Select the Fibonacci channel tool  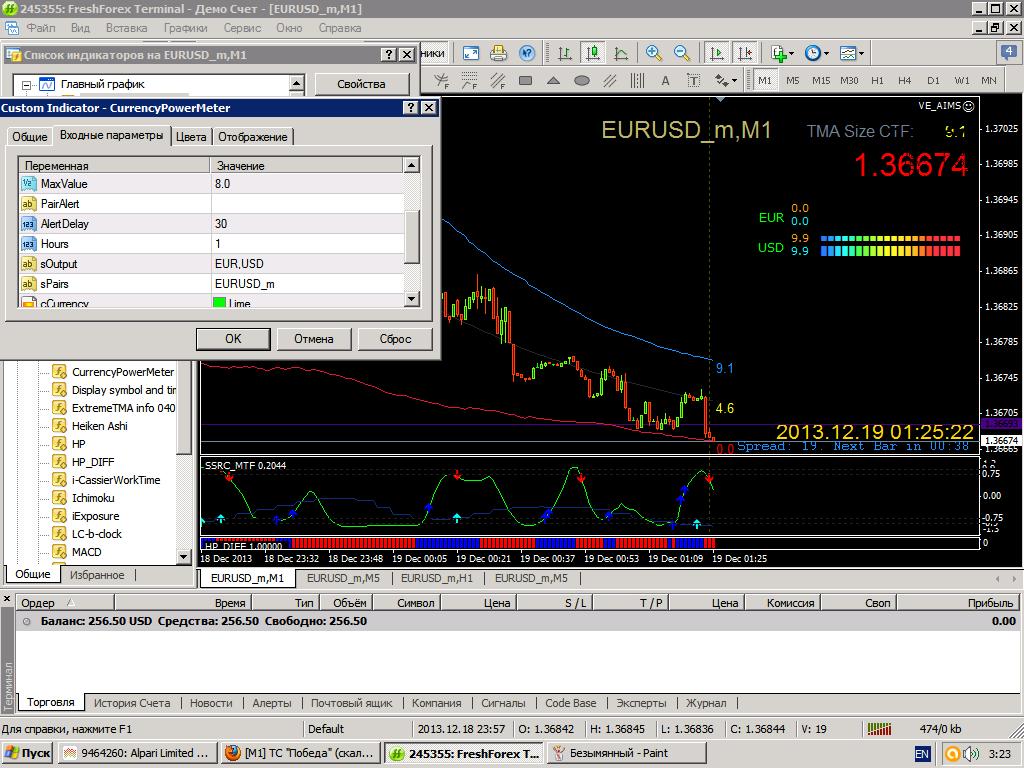click(x=498, y=81)
